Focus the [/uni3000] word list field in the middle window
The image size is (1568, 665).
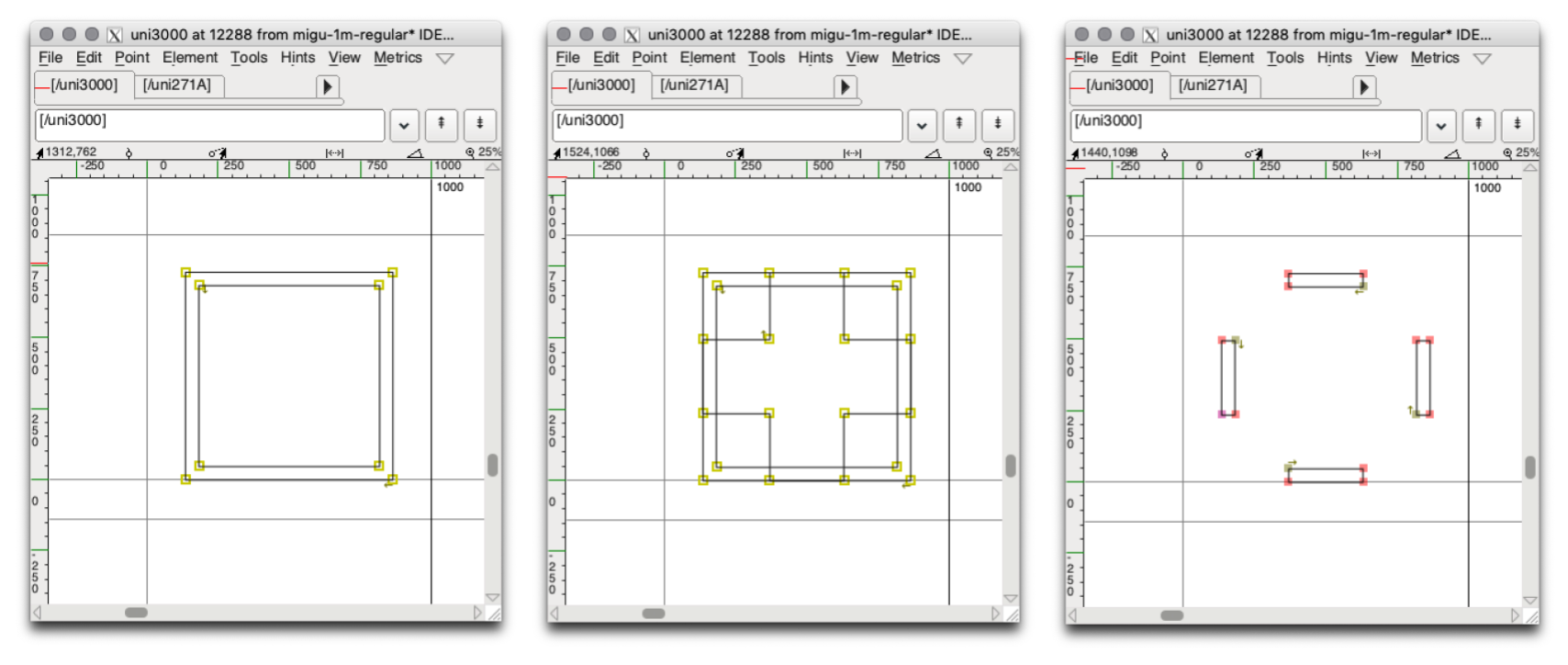[728, 125]
